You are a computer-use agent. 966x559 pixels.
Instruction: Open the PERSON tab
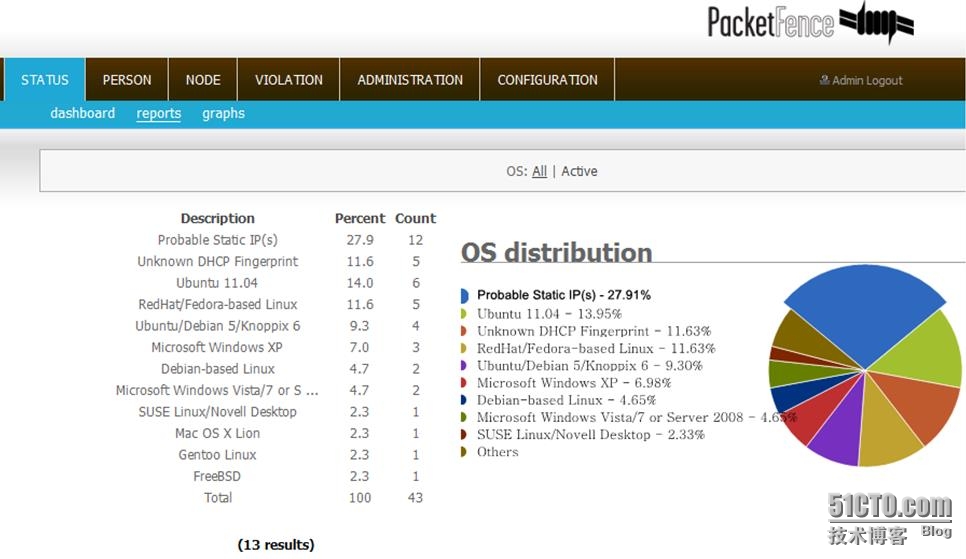click(x=127, y=80)
